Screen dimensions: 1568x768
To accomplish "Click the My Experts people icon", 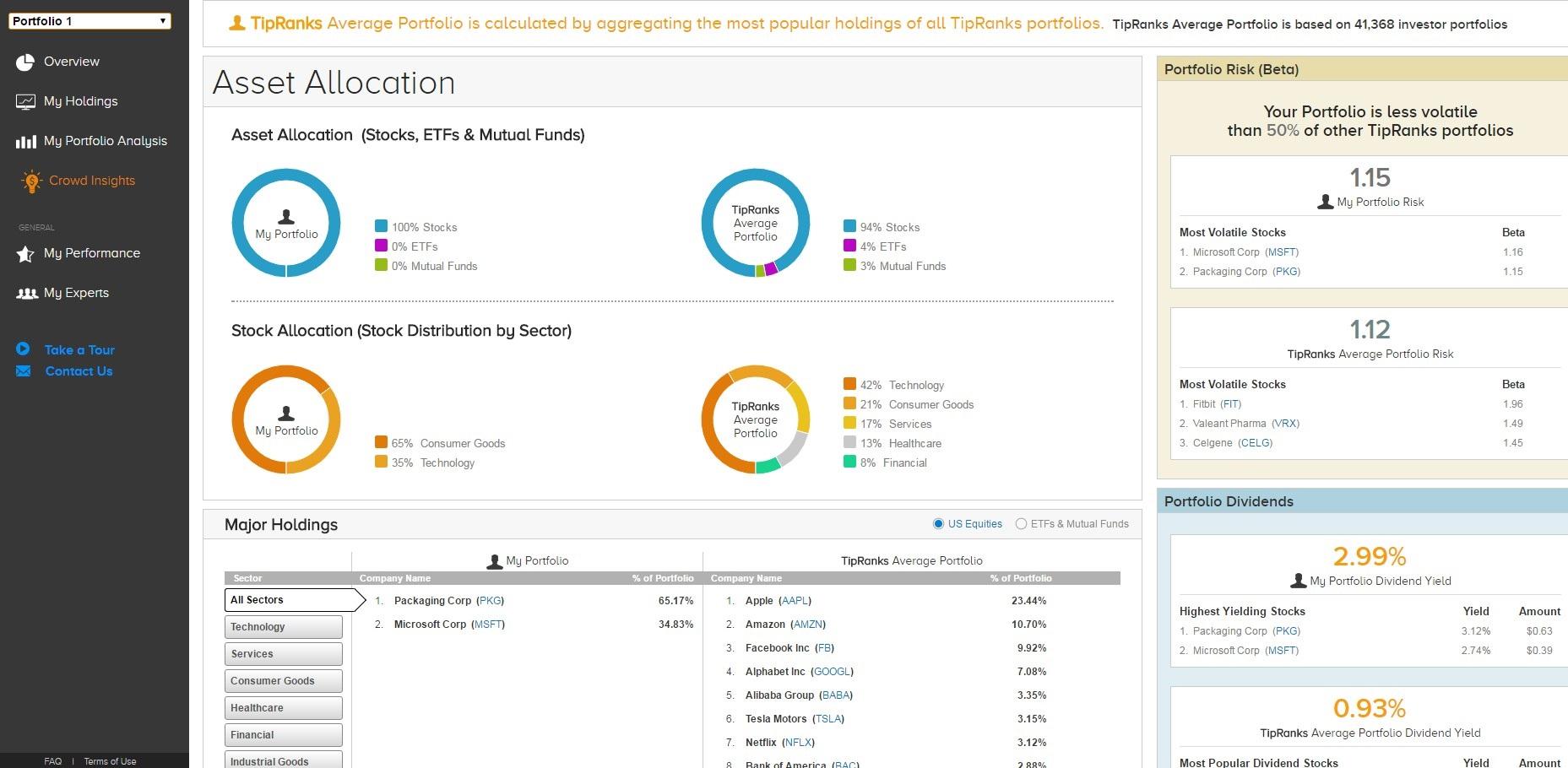I will pos(27,294).
